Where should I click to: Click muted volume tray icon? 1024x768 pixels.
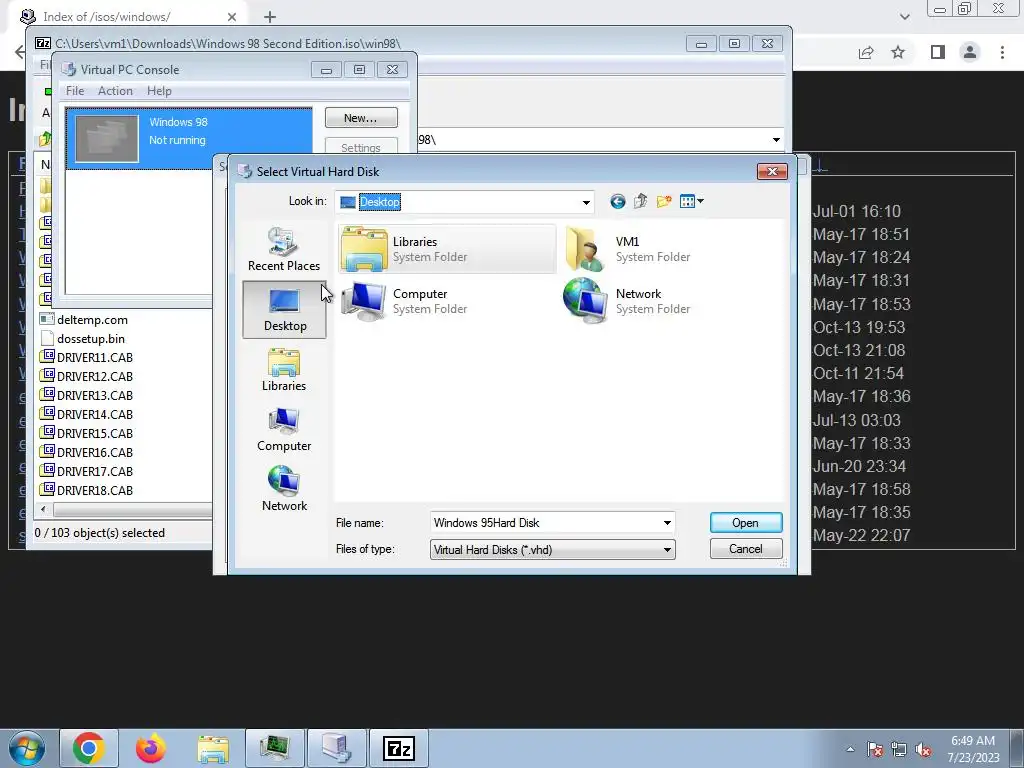tap(923, 749)
